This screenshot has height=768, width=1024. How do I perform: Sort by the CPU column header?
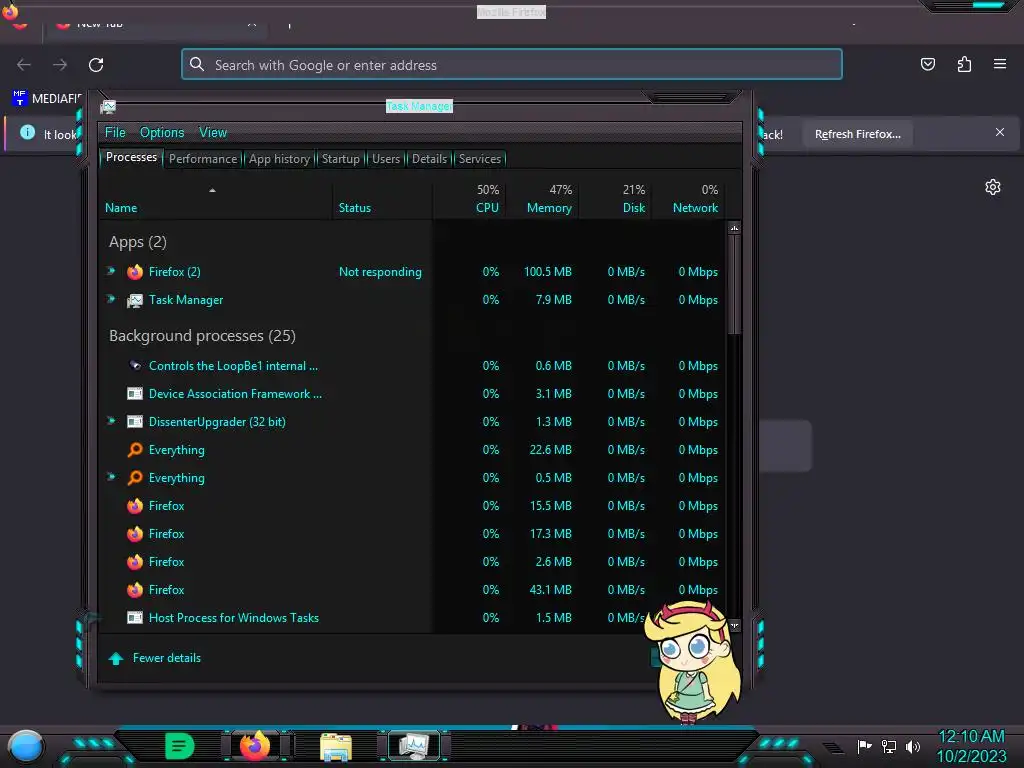tap(470, 199)
